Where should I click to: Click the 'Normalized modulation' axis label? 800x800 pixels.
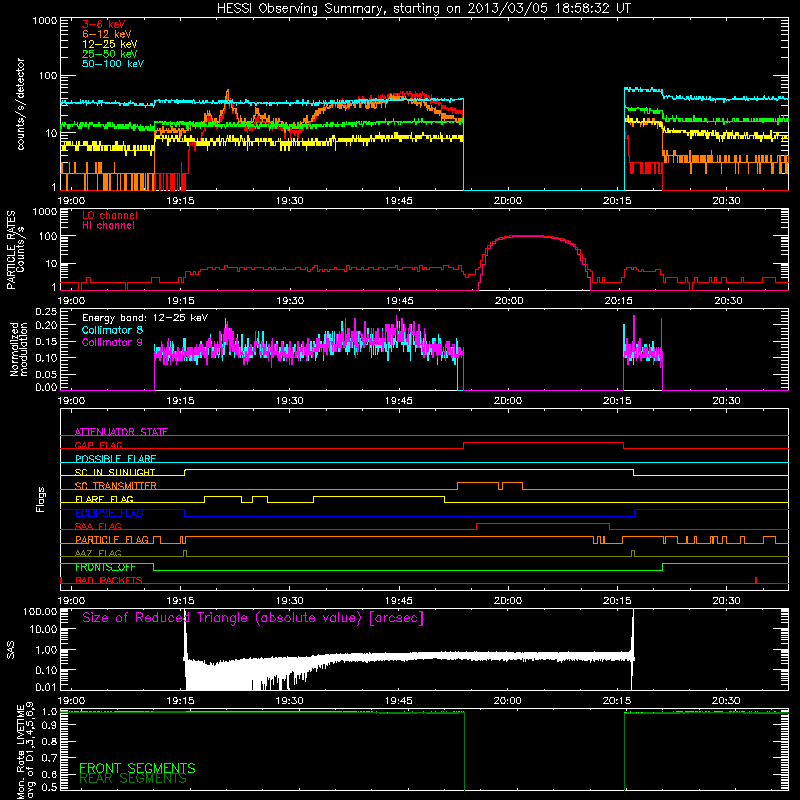click(x=19, y=349)
